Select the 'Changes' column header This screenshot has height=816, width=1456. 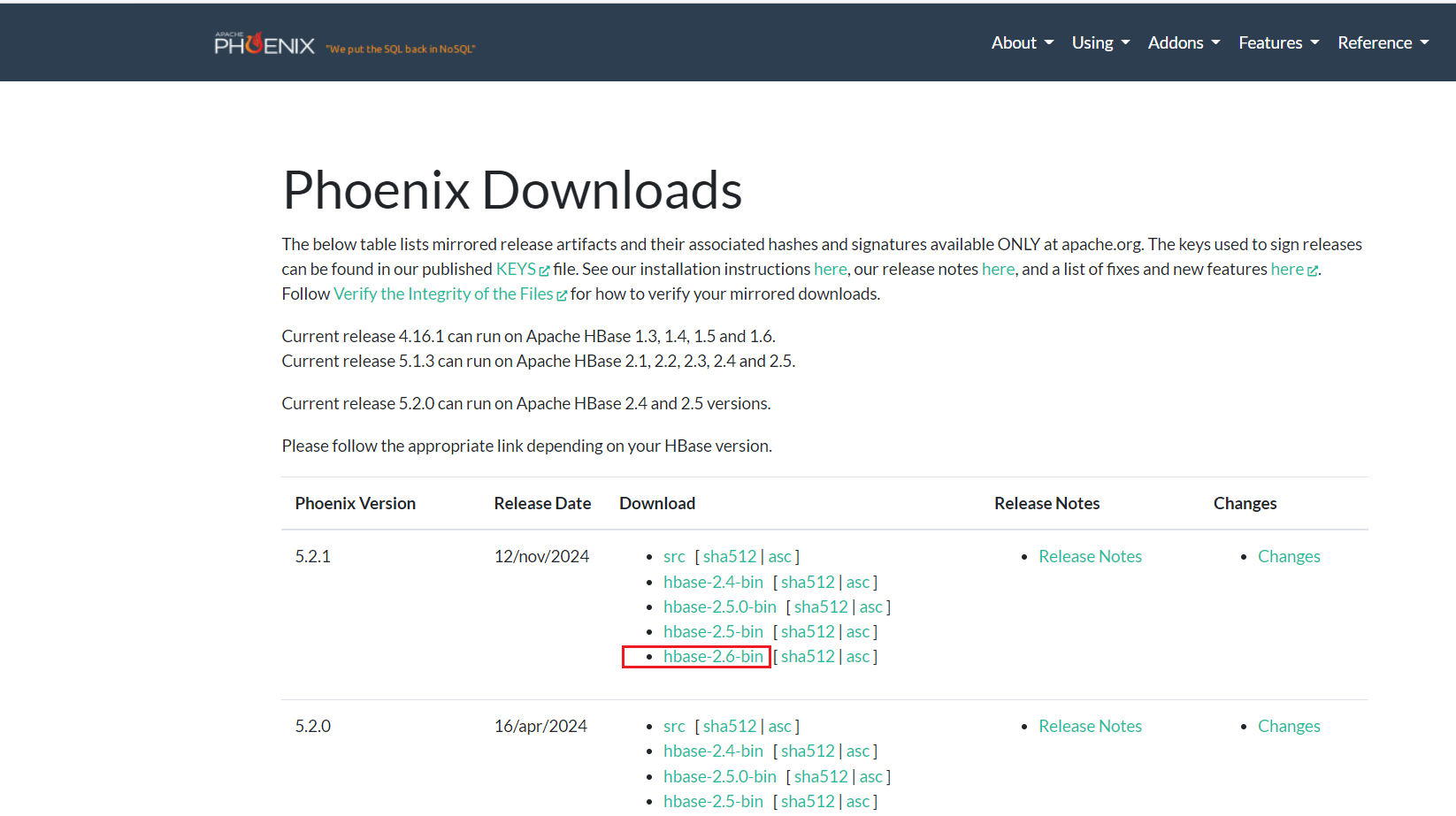pos(1245,503)
